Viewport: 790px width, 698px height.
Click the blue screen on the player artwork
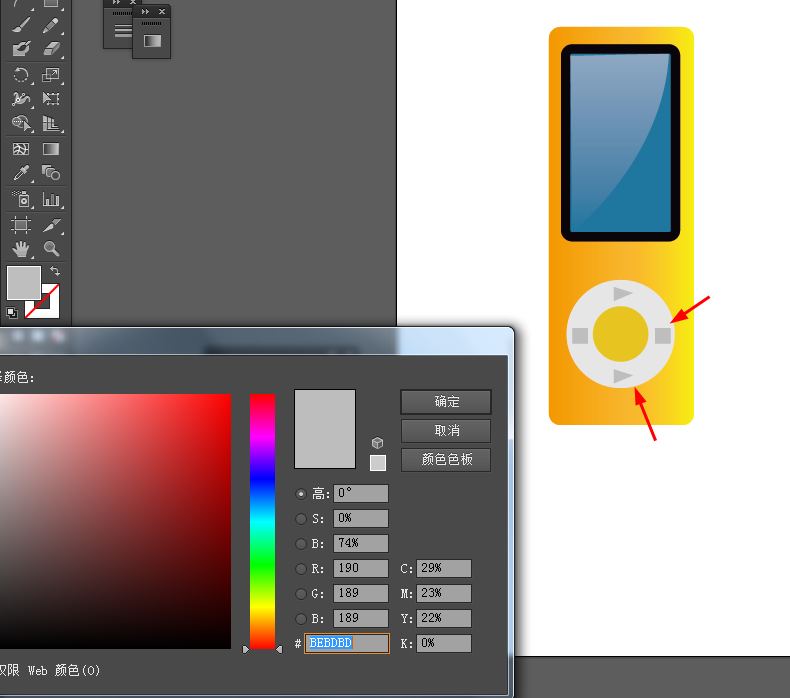(x=620, y=143)
